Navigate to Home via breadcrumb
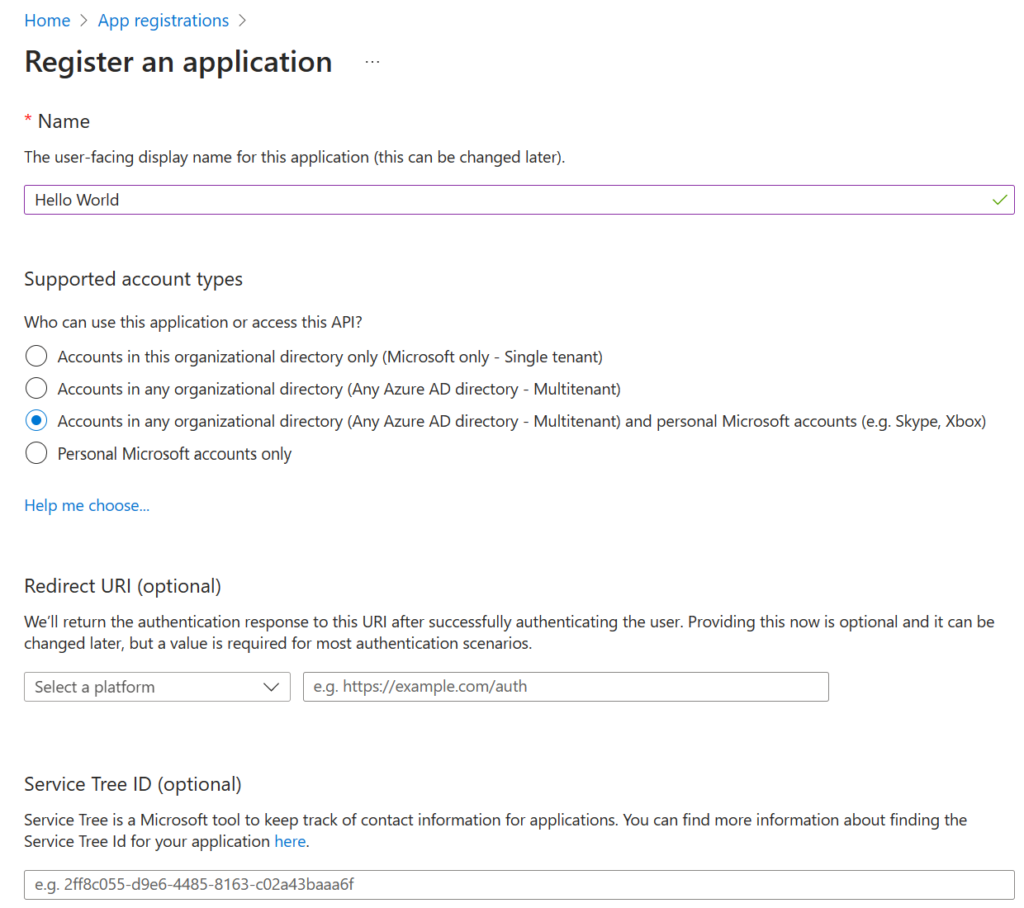 coord(47,20)
